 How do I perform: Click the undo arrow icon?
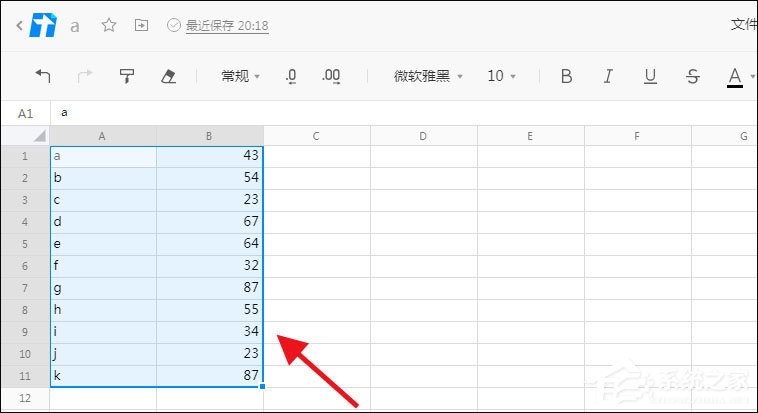tap(43, 76)
